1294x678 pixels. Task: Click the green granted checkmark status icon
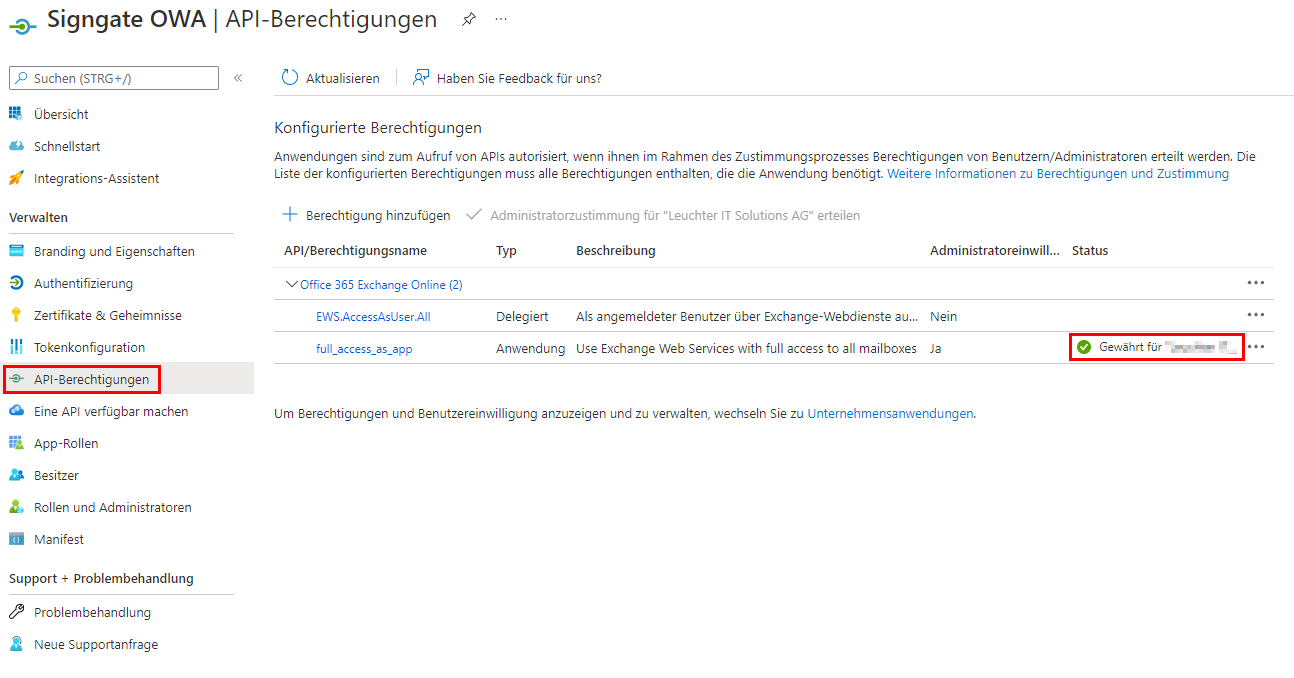1084,347
